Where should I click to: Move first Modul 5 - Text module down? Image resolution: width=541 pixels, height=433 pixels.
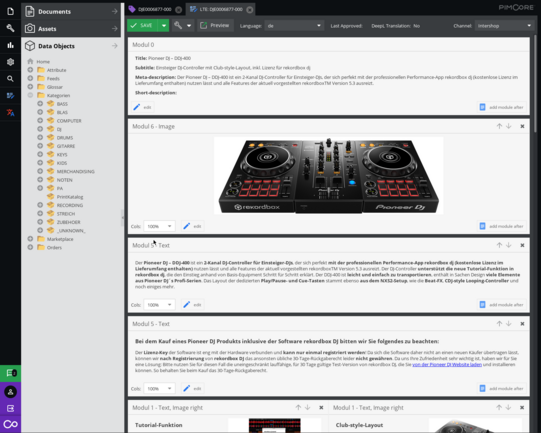click(x=509, y=245)
